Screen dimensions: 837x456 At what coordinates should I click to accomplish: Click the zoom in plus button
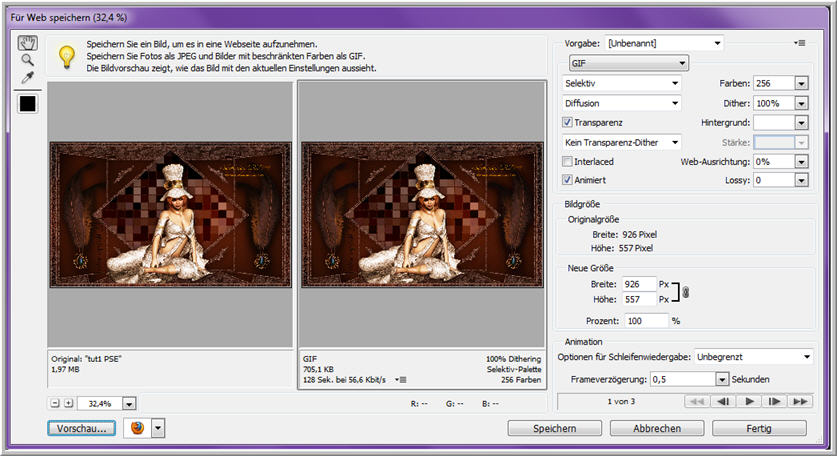[x=68, y=403]
